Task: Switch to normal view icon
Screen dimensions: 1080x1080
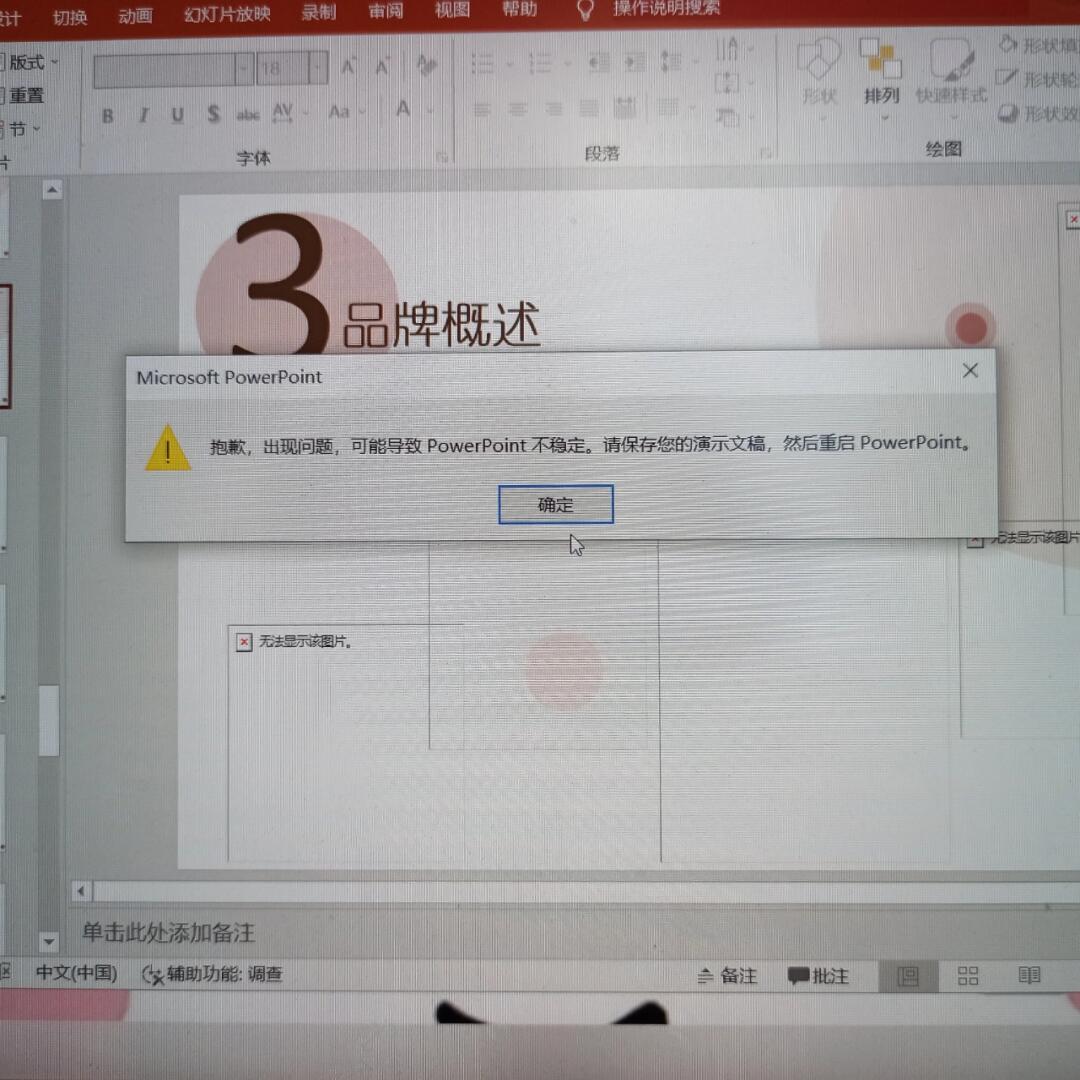Action: (908, 976)
